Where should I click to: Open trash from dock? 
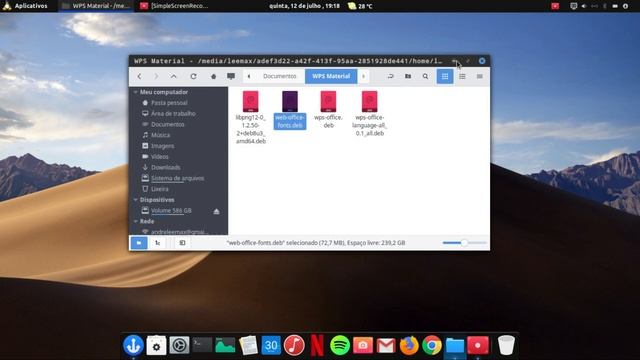[506, 345]
